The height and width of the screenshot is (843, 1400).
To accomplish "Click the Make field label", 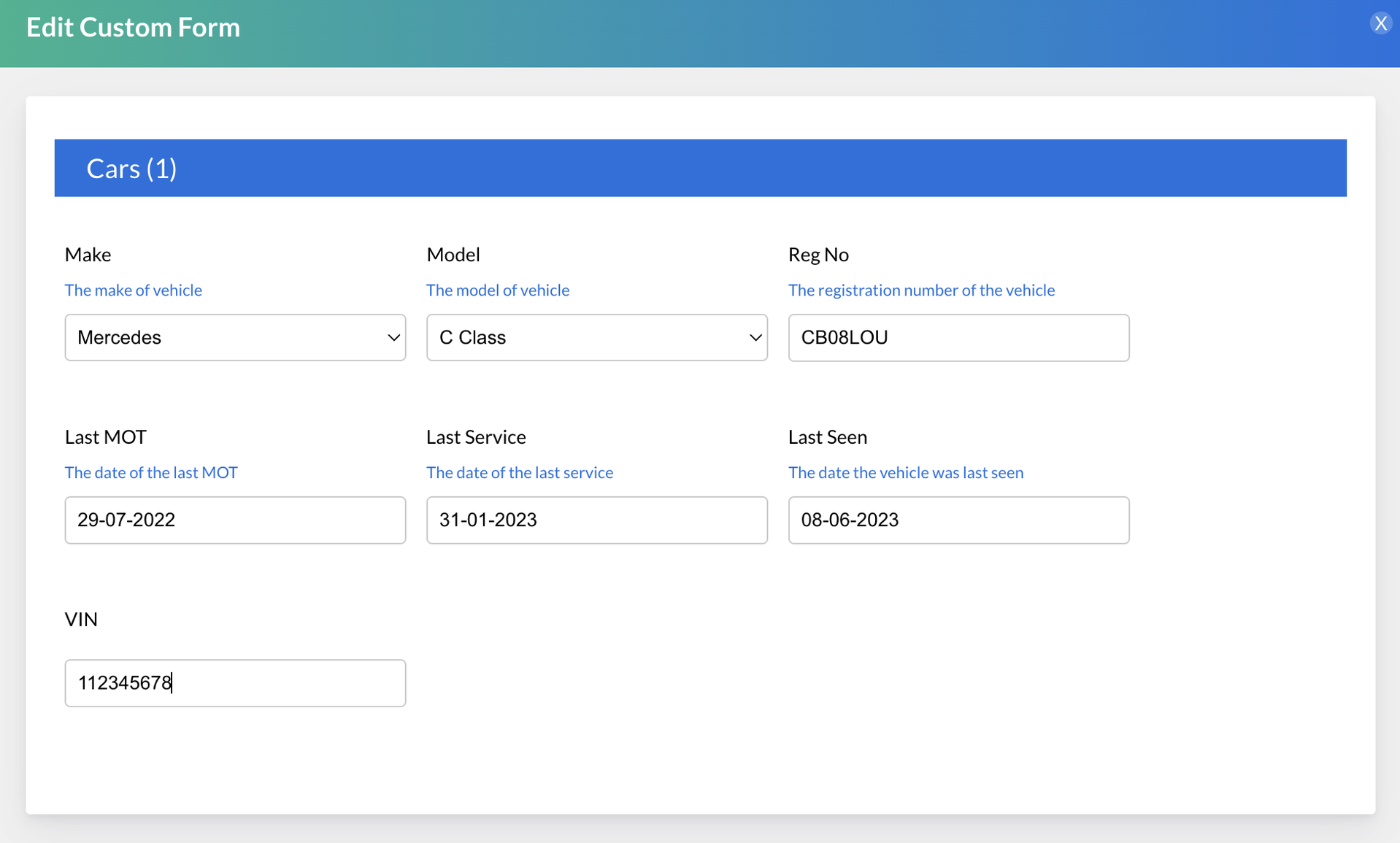I will tap(88, 255).
